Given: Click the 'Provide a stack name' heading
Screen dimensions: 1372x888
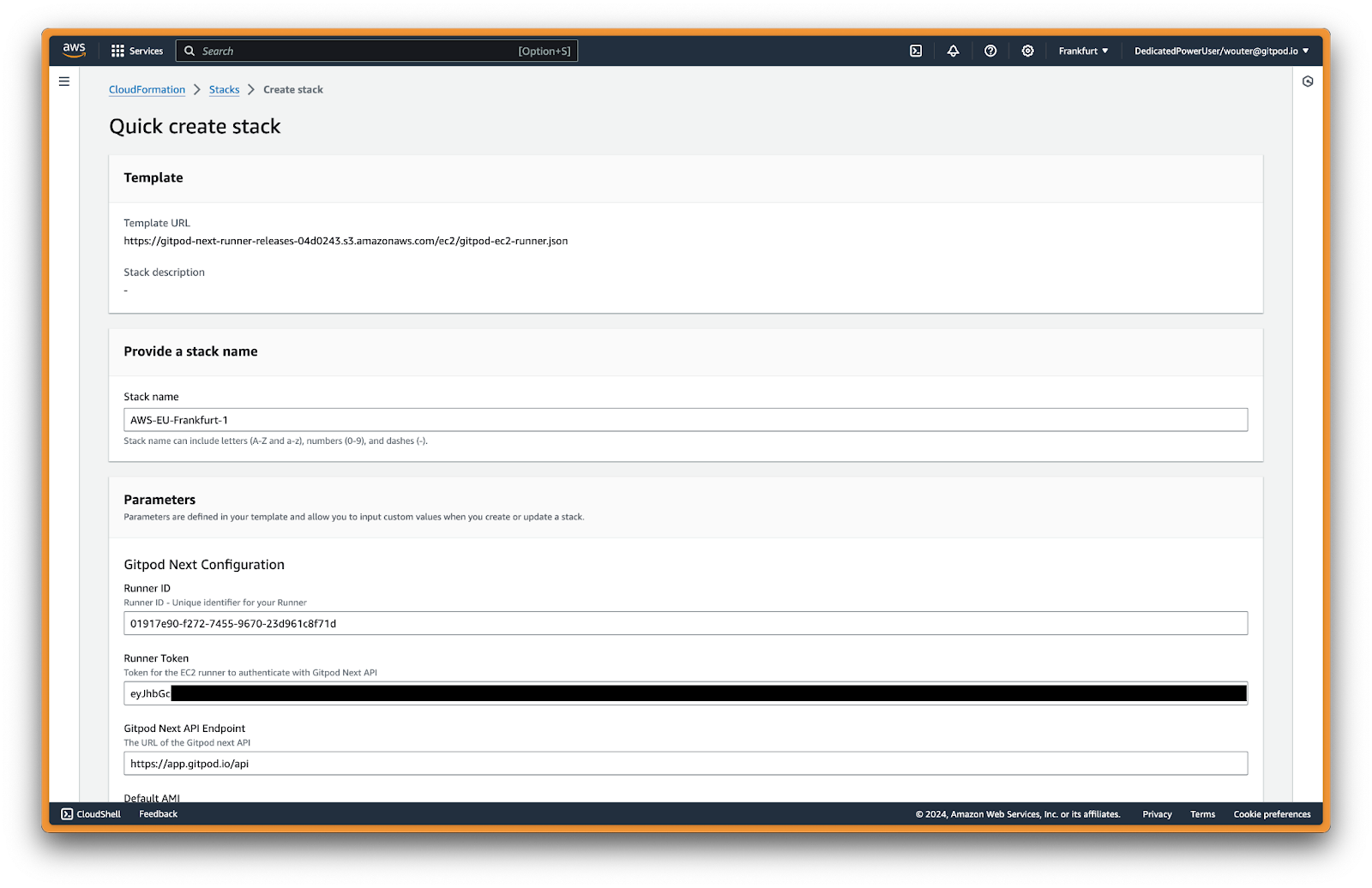Looking at the screenshot, I should pyautogui.click(x=190, y=351).
